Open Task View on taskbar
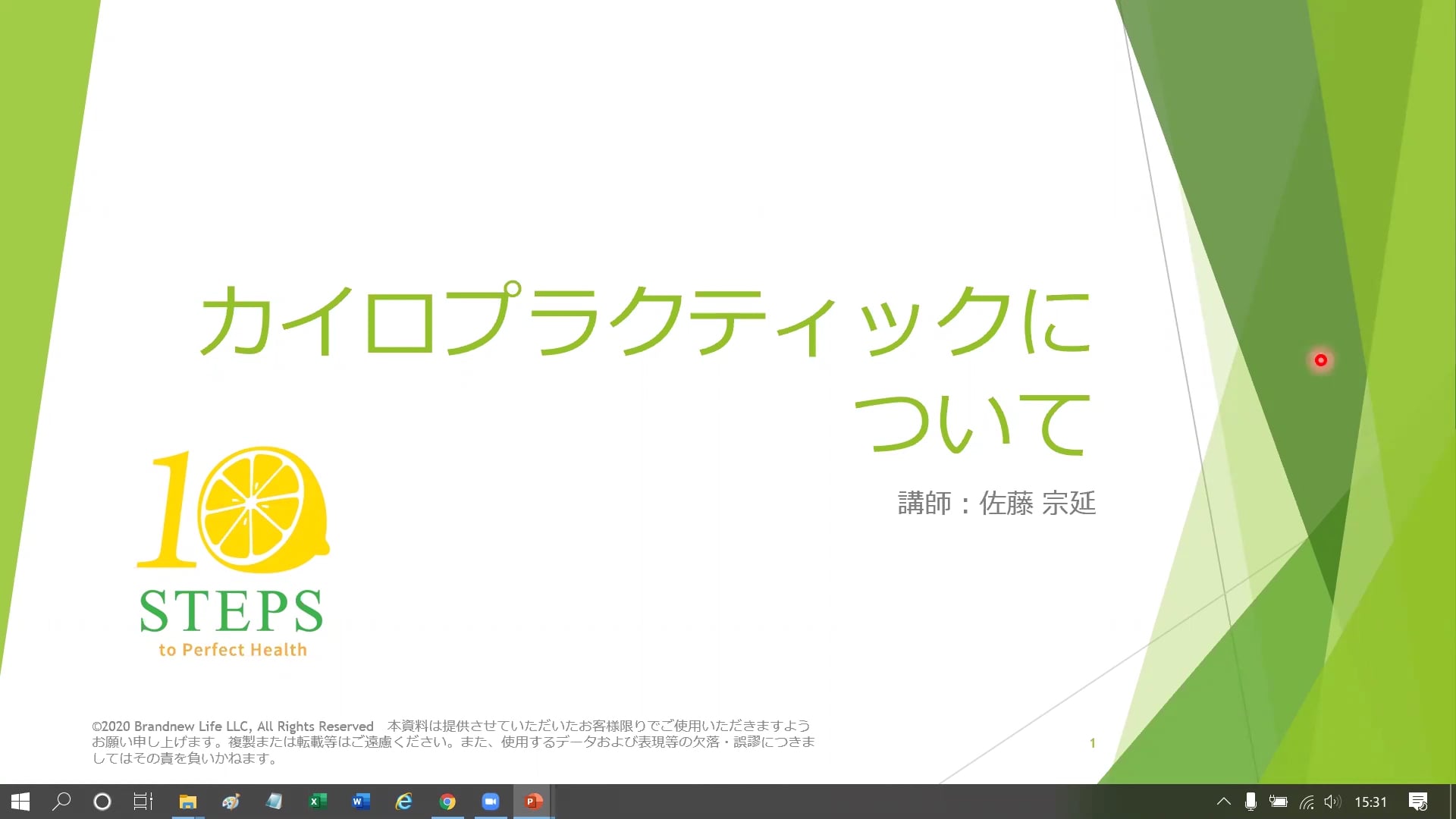 coord(143,802)
